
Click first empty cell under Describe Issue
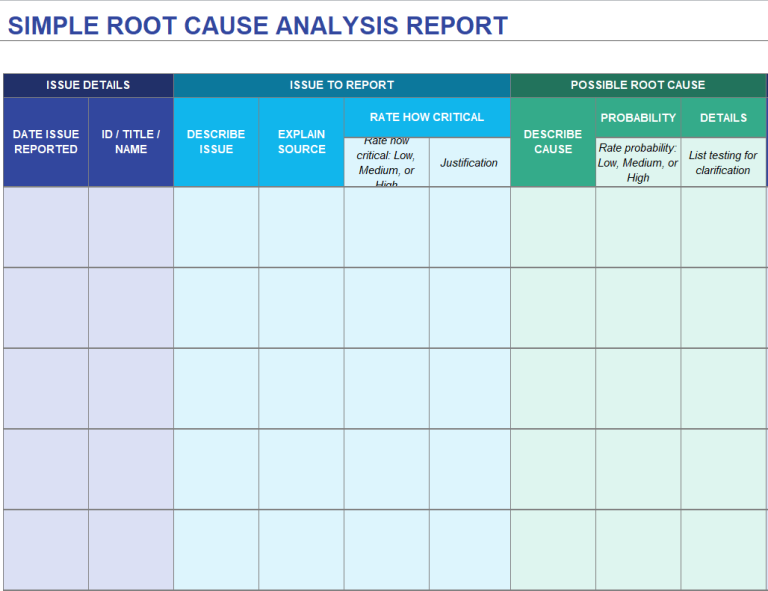pyautogui.click(x=216, y=227)
